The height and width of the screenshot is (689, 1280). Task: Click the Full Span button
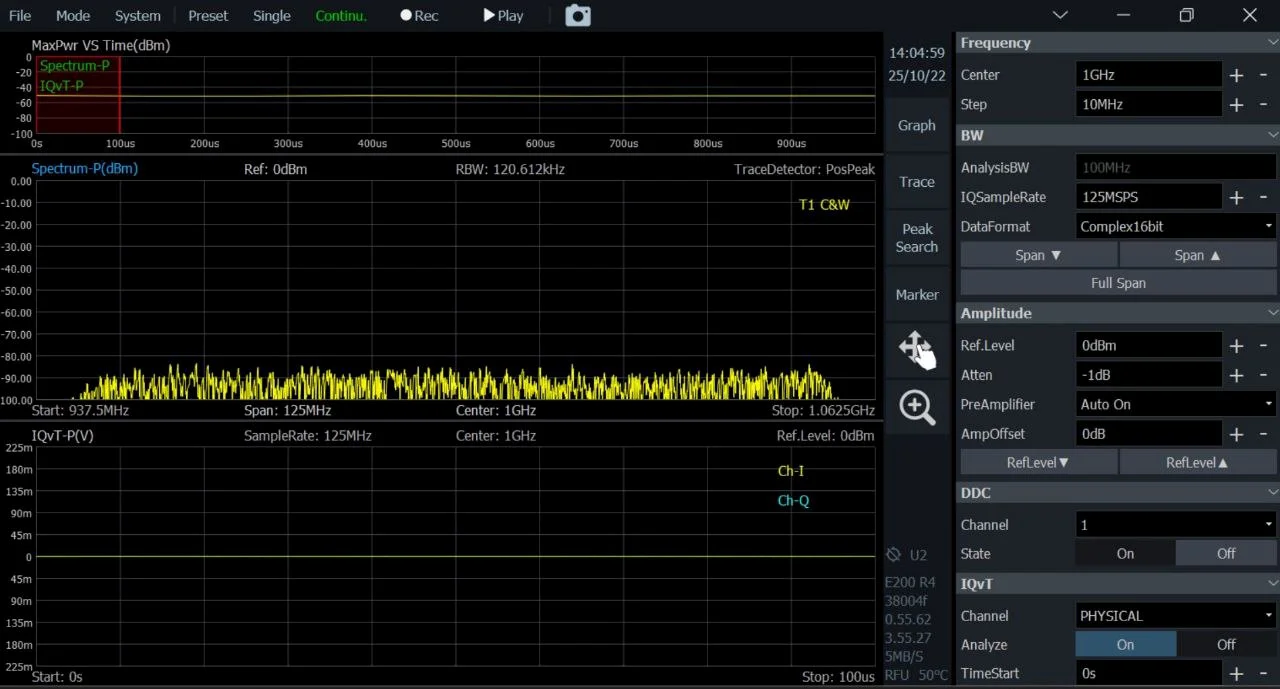(x=1117, y=283)
